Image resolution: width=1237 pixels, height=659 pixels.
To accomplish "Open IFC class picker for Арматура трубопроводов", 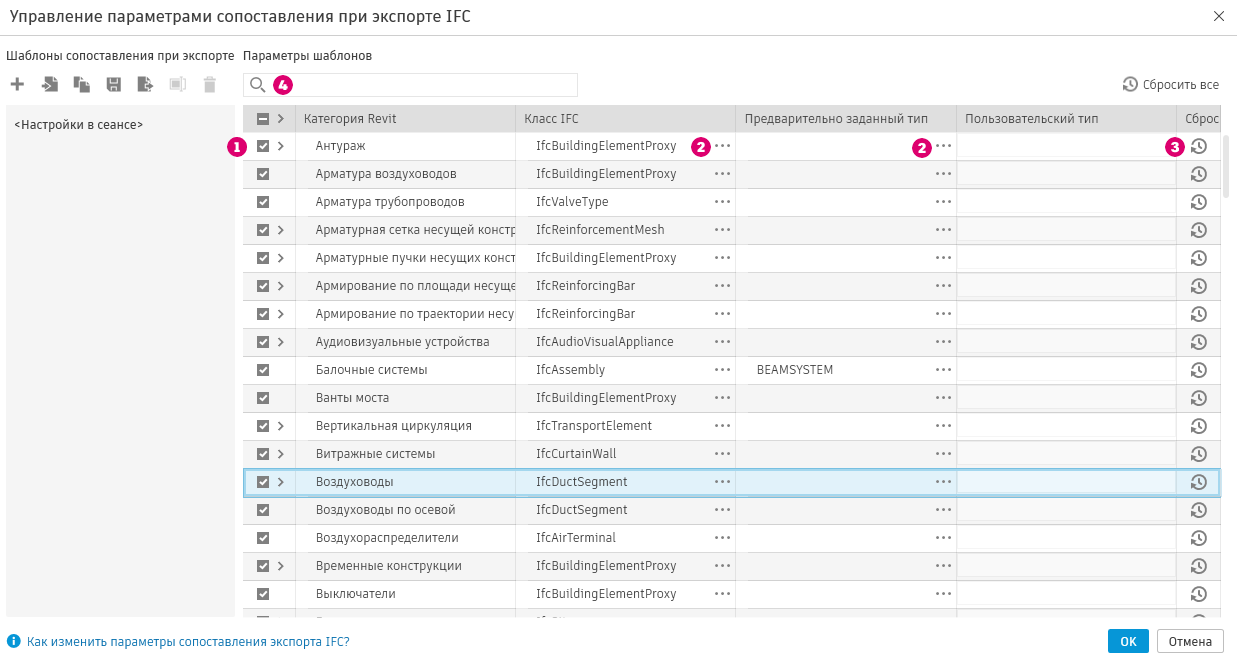I will coord(722,202).
